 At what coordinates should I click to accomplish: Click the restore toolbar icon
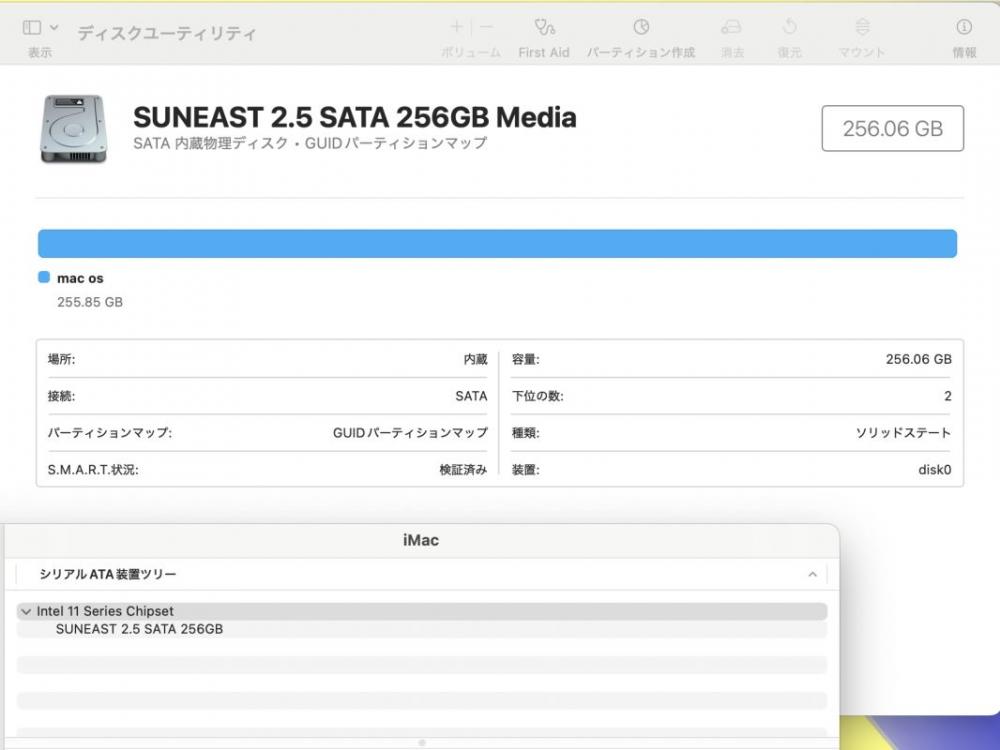coord(790,27)
